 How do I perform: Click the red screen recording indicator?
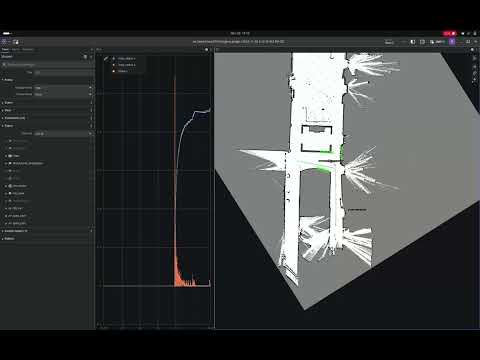(x=449, y=33)
